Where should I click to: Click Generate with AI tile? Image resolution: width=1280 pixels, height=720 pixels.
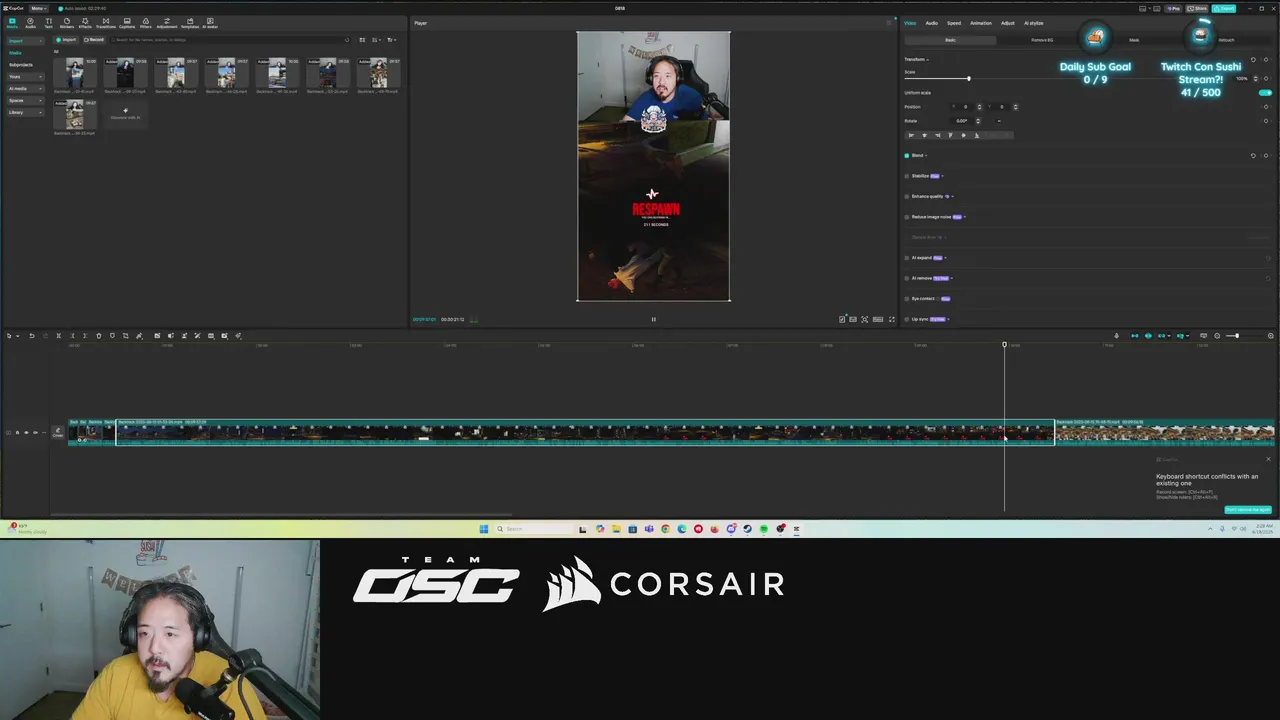pyautogui.click(x=125, y=113)
